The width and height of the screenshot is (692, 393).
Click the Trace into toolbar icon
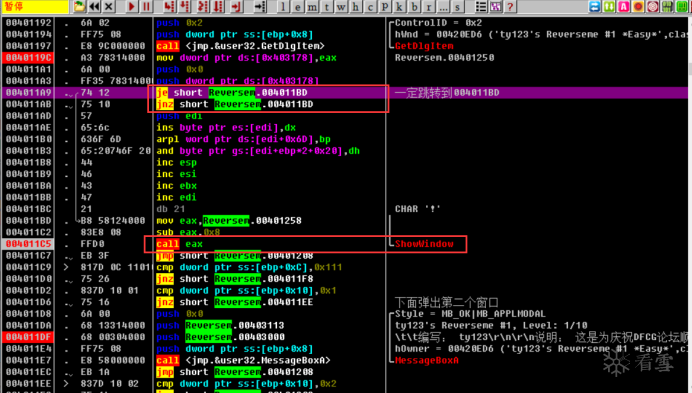coord(203,7)
